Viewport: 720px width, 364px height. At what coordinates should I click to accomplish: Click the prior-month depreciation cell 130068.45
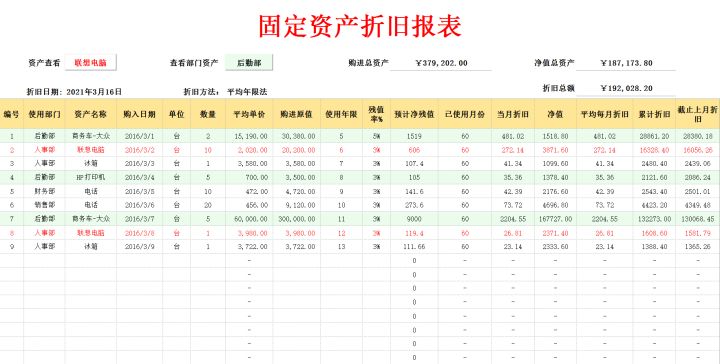[698, 219]
